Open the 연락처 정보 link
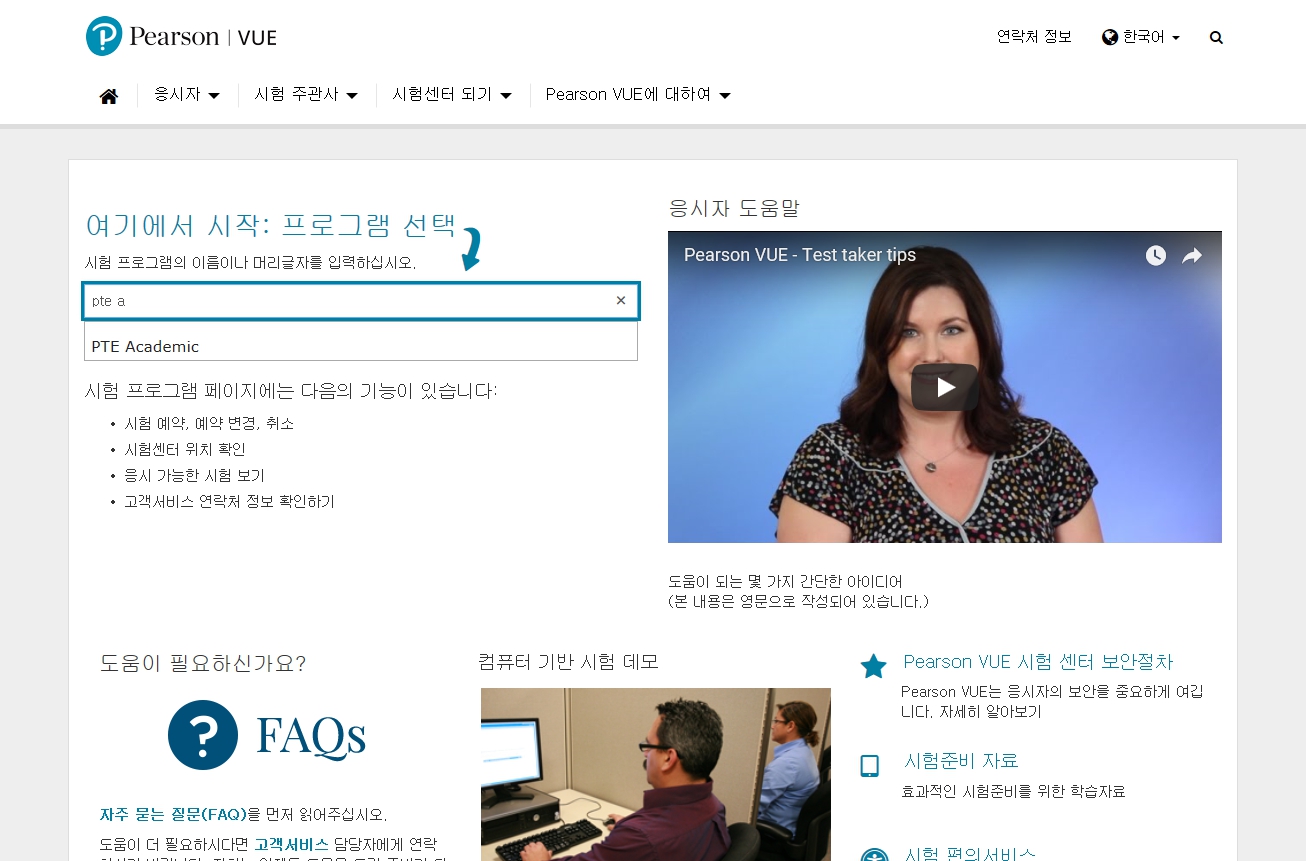 click(x=1034, y=37)
